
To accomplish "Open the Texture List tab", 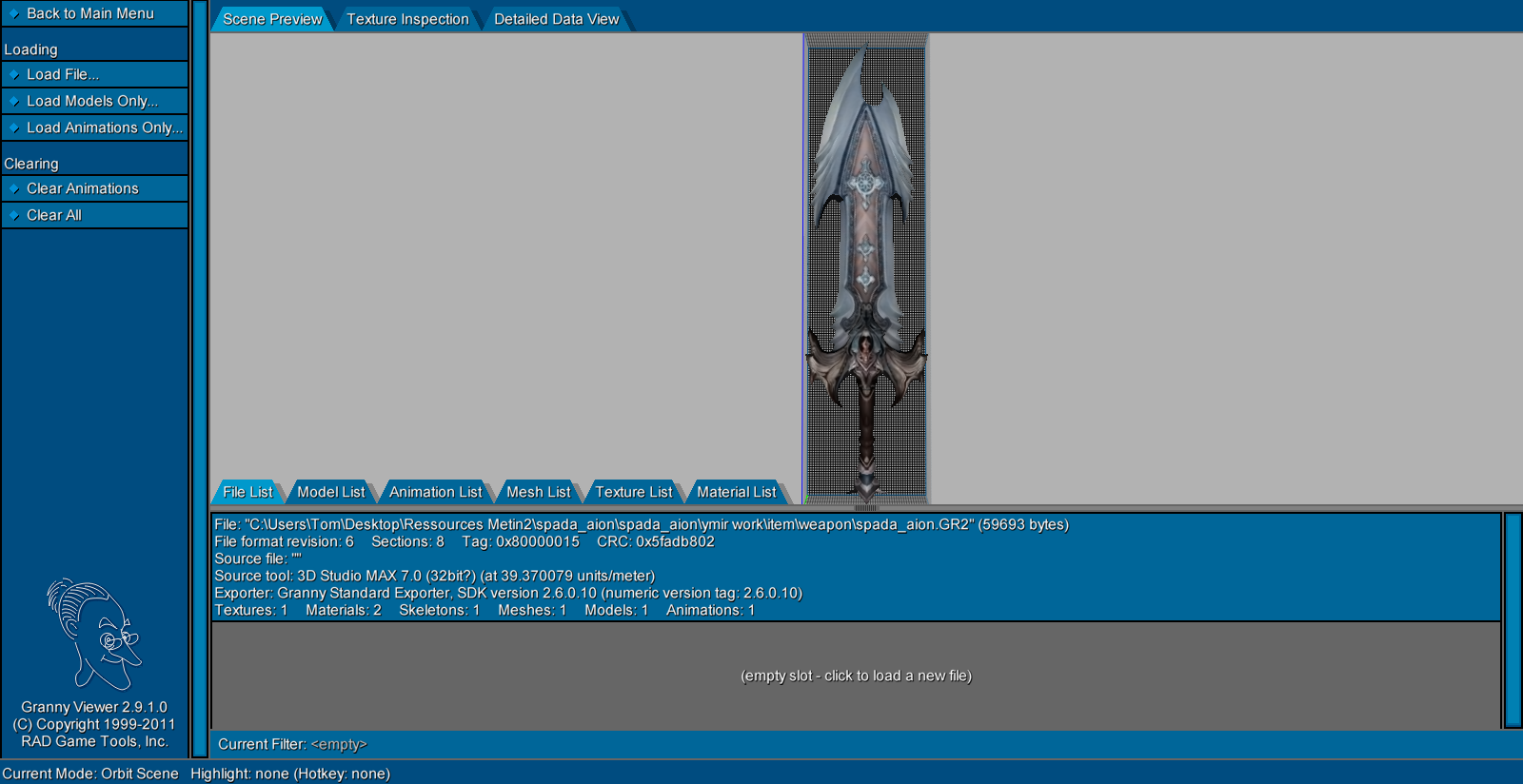I will pyautogui.click(x=634, y=492).
